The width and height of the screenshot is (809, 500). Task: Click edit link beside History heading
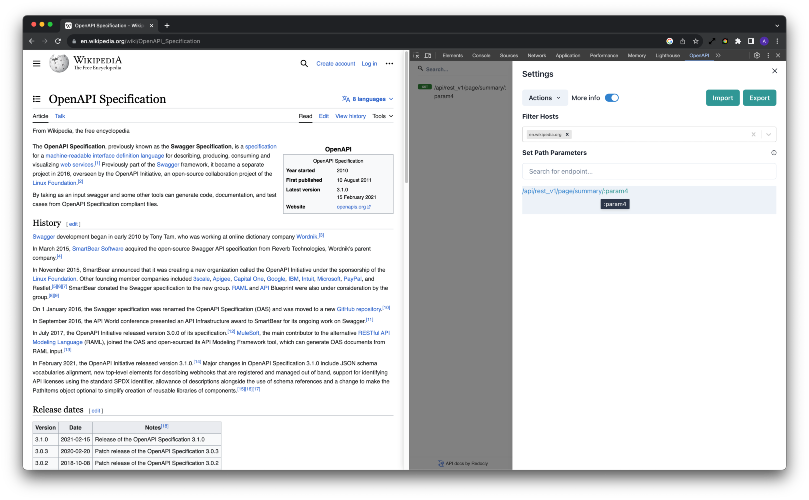(x=73, y=224)
